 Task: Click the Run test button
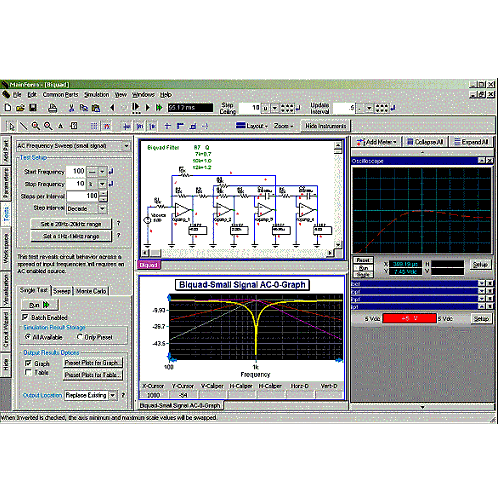pyautogui.click(x=40, y=305)
